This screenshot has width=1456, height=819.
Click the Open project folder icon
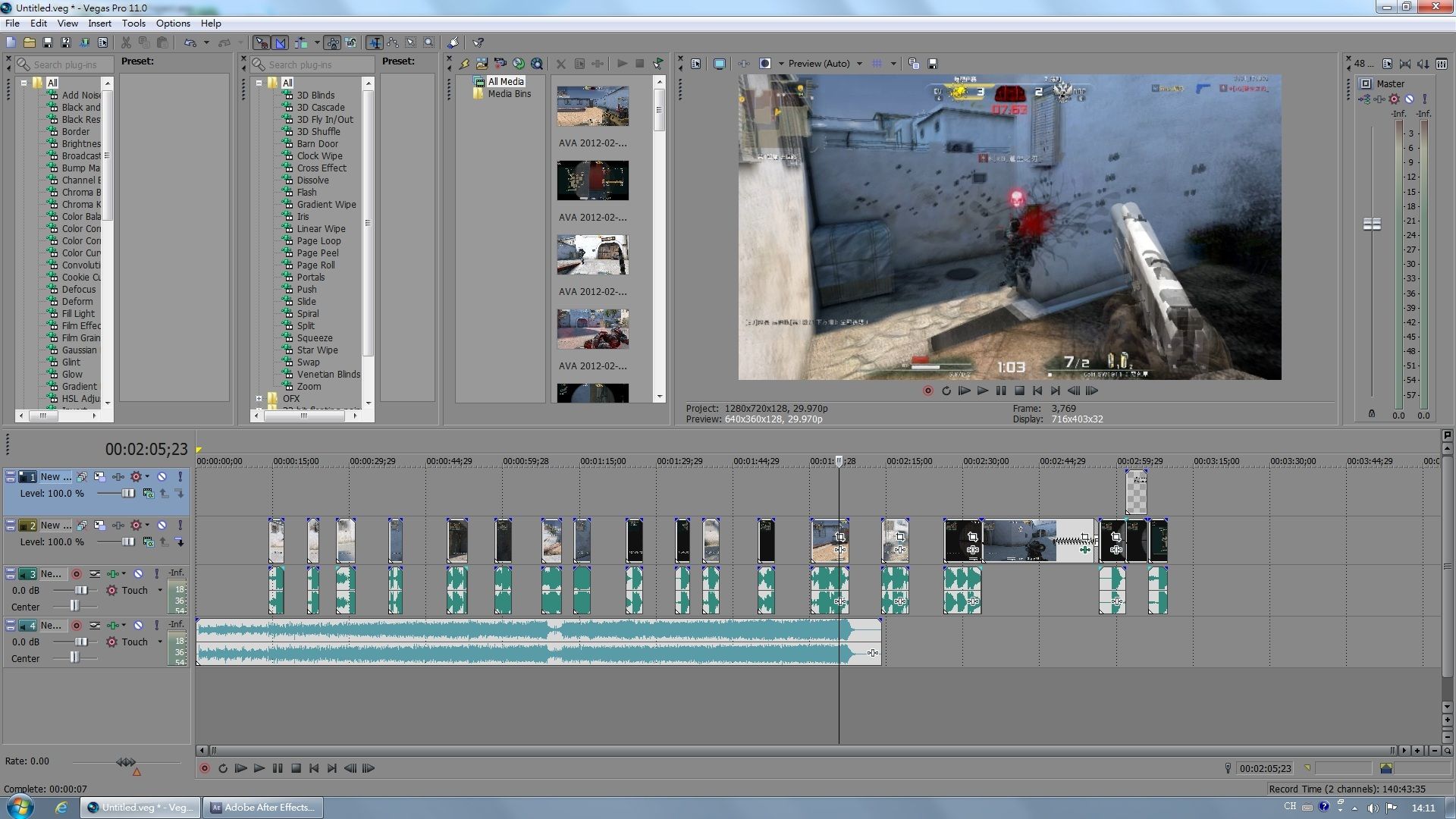pos(29,43)
